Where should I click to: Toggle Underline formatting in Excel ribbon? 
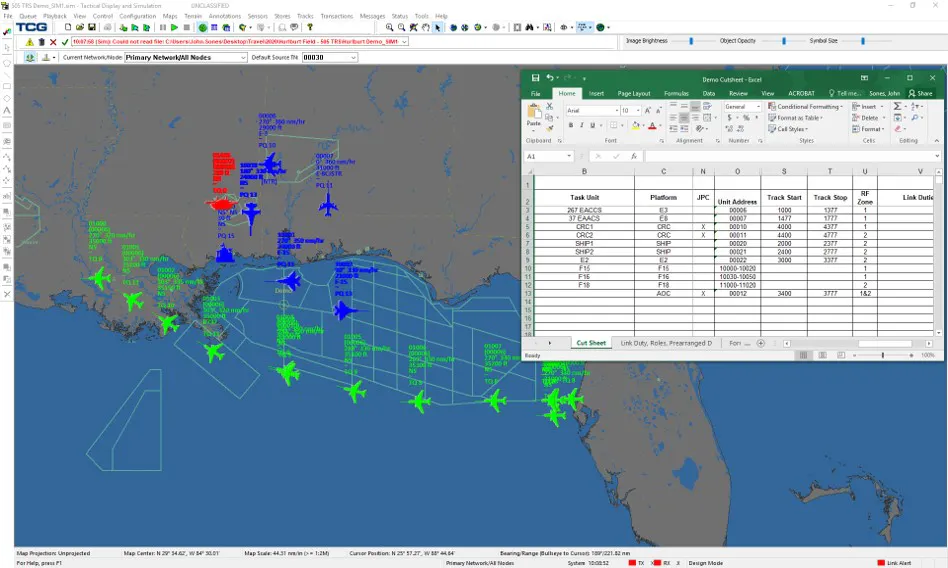pos(594,126)
